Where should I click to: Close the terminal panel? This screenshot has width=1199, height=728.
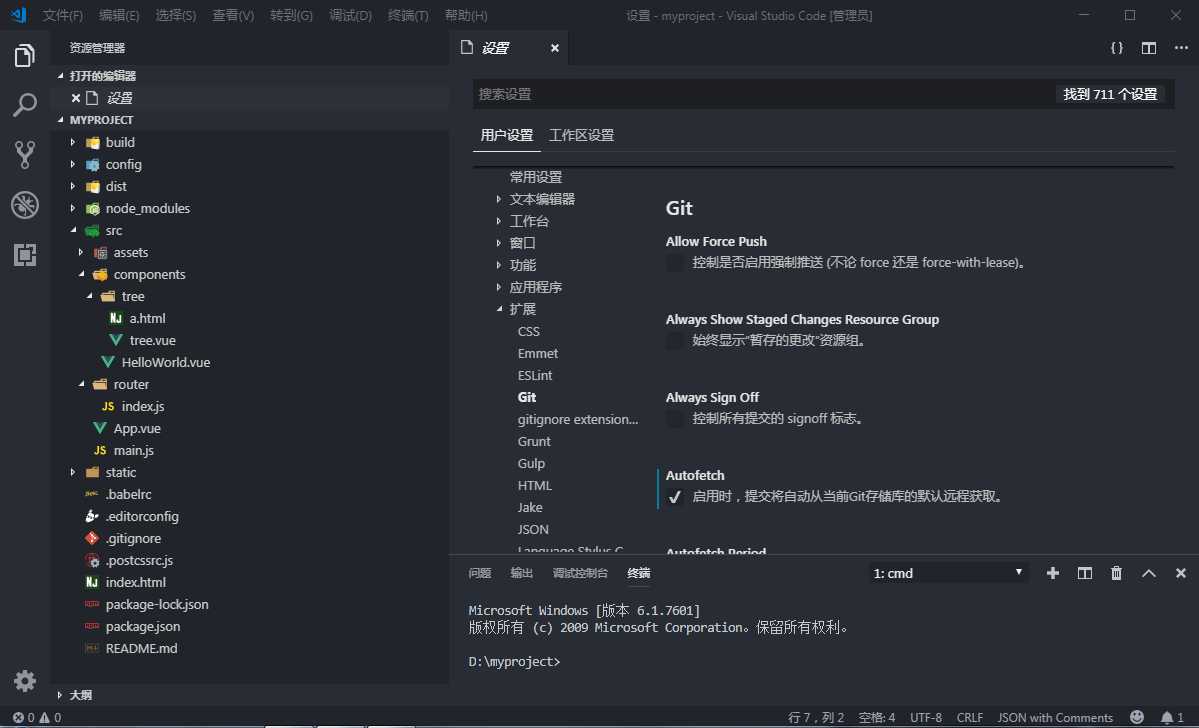(1181, 573)
